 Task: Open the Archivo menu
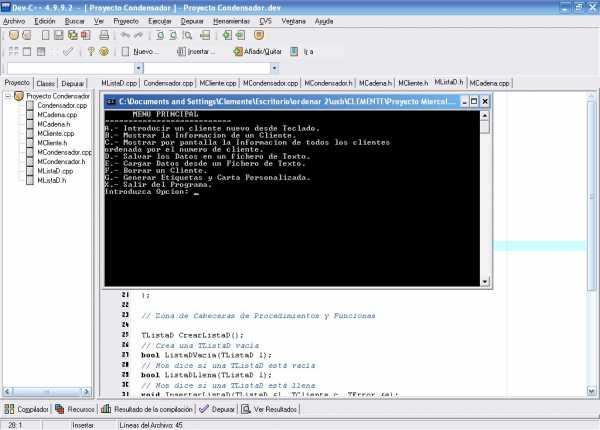14,21
